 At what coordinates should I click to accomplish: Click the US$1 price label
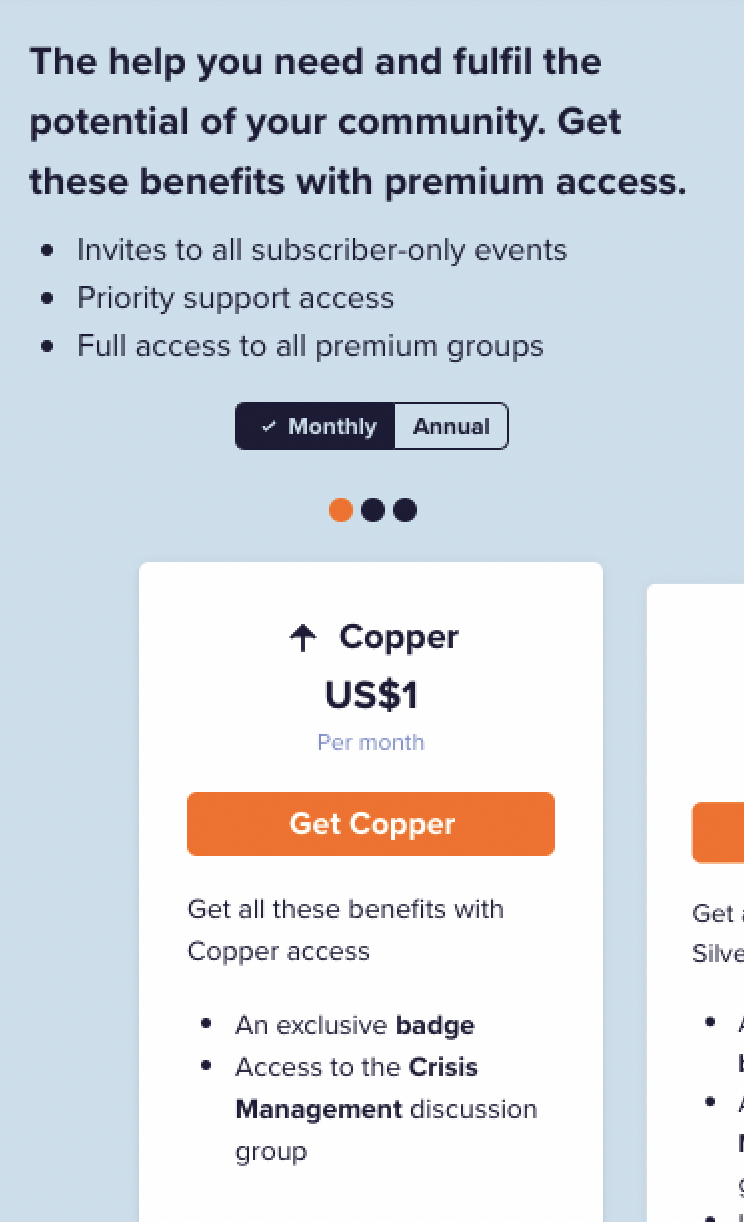371,695
